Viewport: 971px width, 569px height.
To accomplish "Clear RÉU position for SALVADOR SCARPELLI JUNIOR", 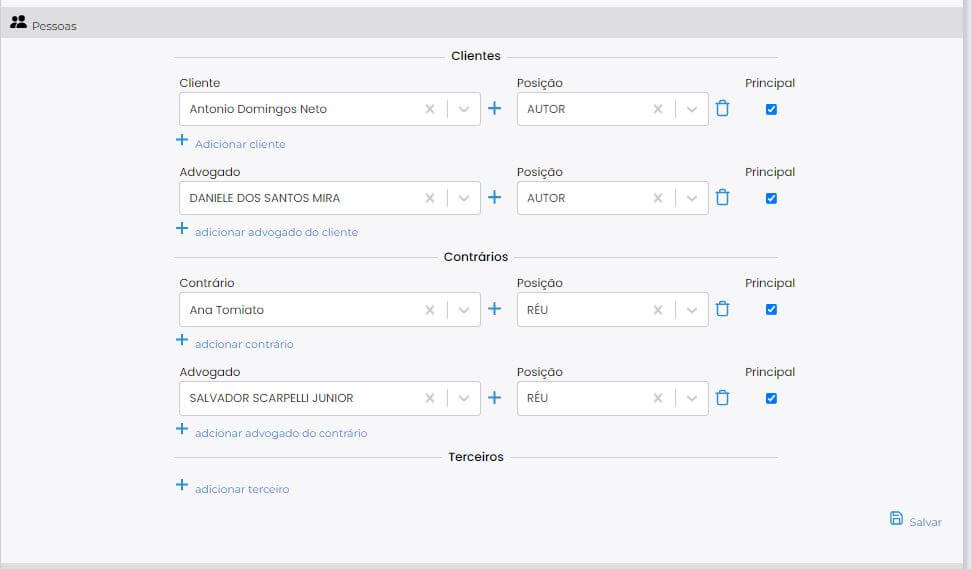I will [658, 398].
